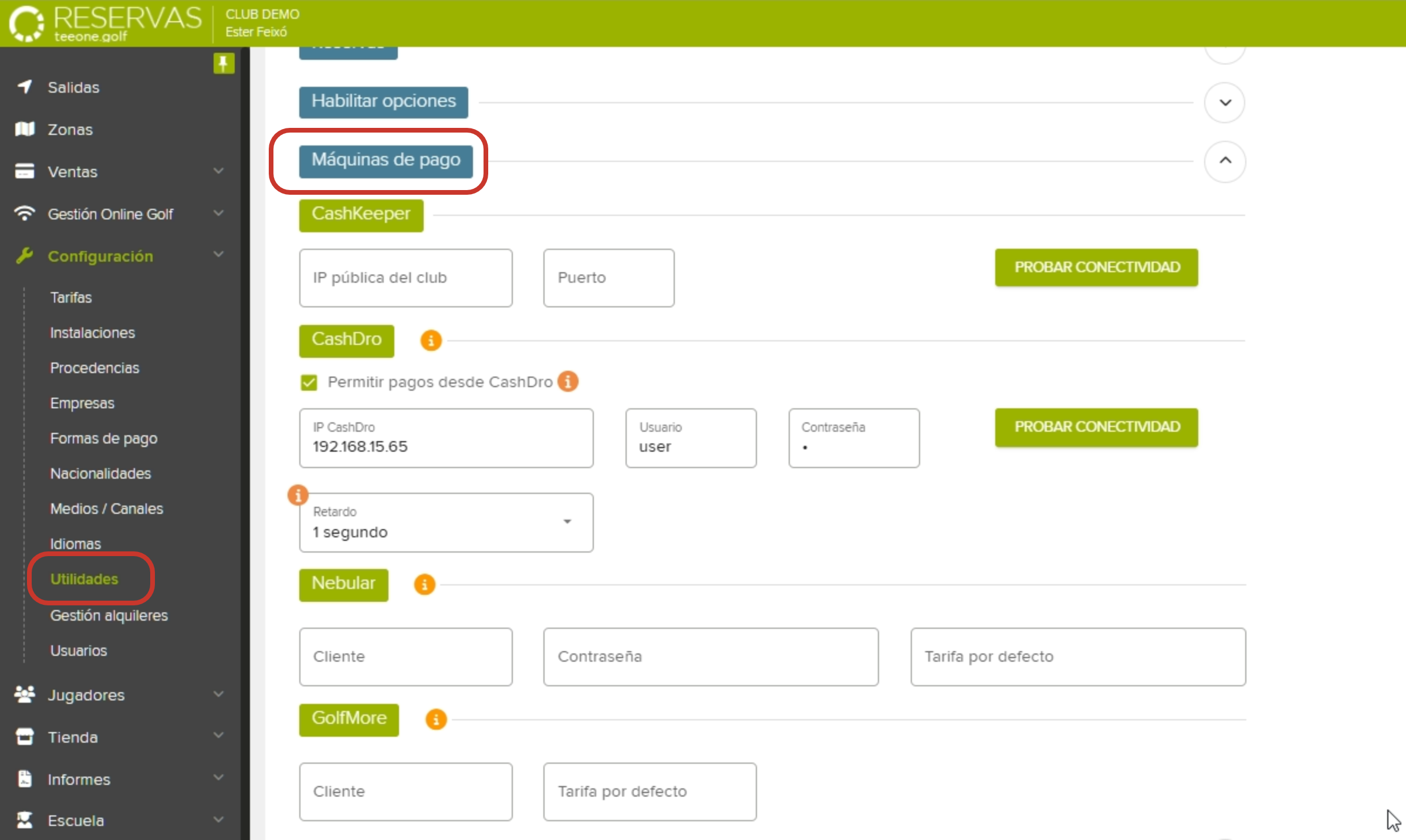This screenshot has height=840, width=1406.
Task: Click the Nebular info icon
Action: [424, 584]
